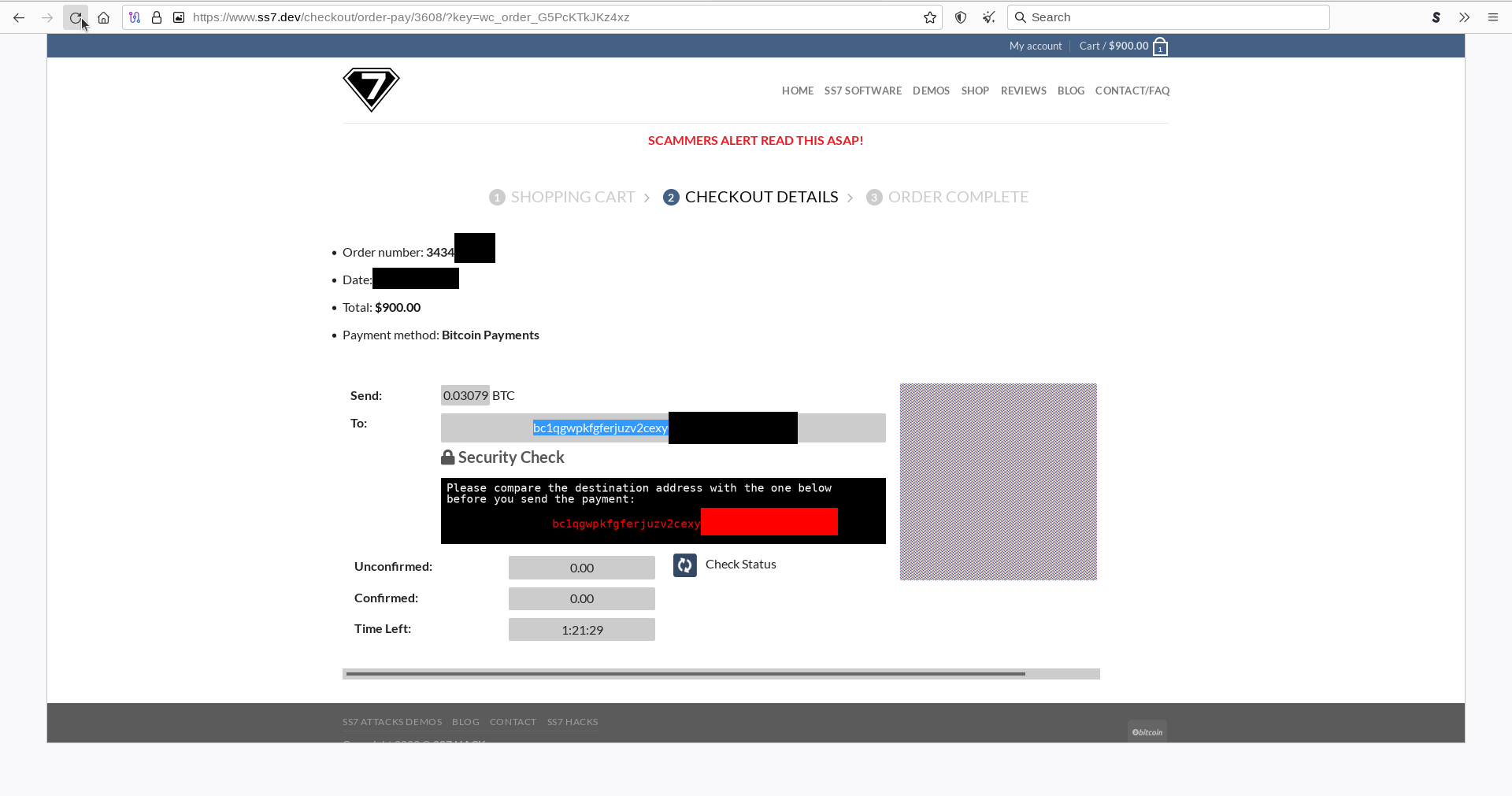Click the Check Status label
Viewport: 1512px width, 796px height.
pyautogui.click(x=741, y=565)
